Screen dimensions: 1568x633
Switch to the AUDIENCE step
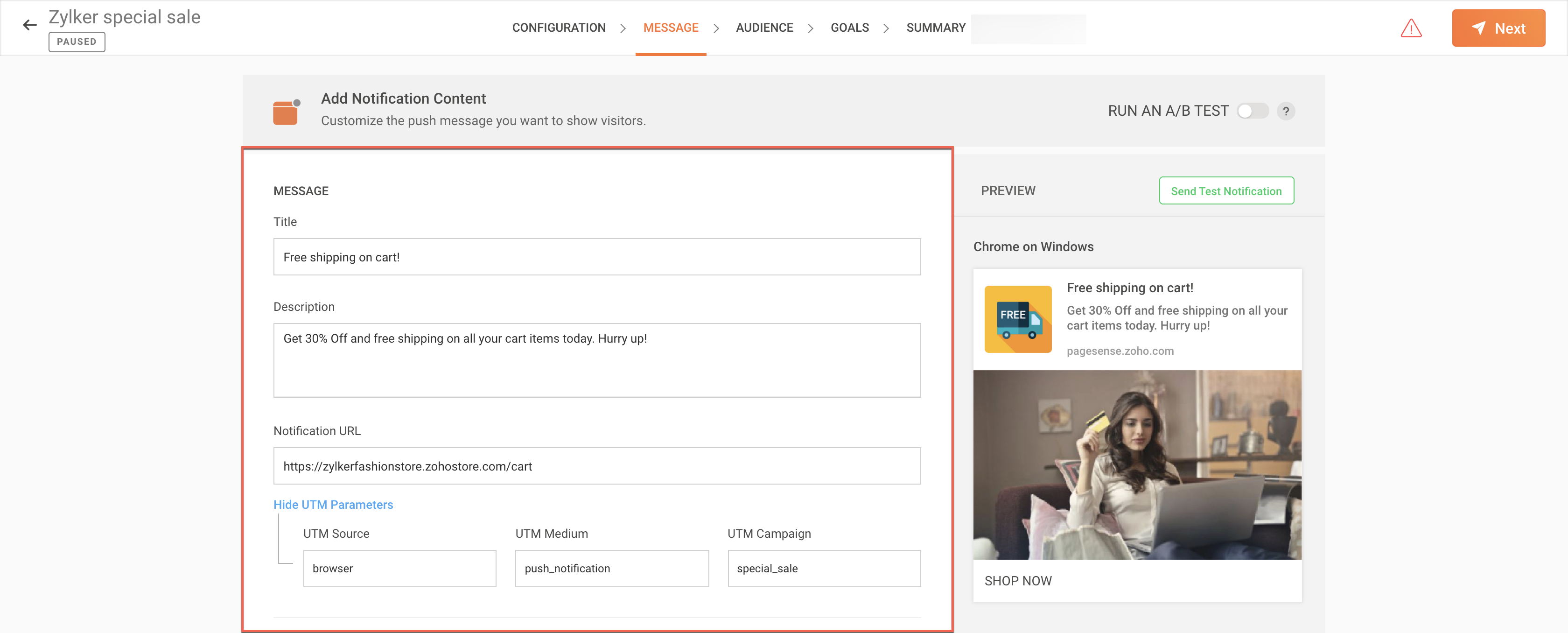[x=764, y=28]
